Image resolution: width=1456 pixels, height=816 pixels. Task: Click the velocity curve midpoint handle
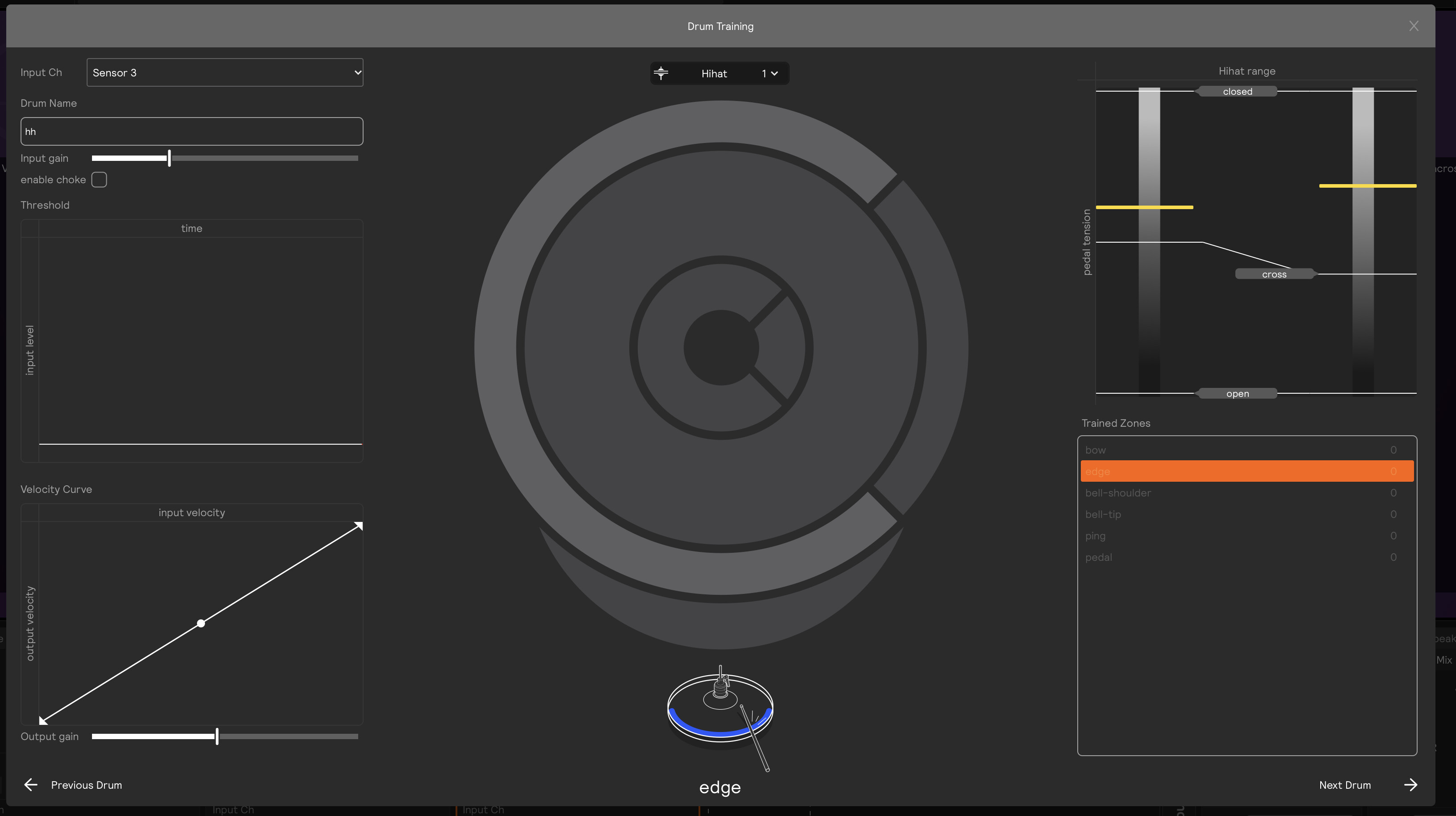pyautogui.click(x=201, y=623)
